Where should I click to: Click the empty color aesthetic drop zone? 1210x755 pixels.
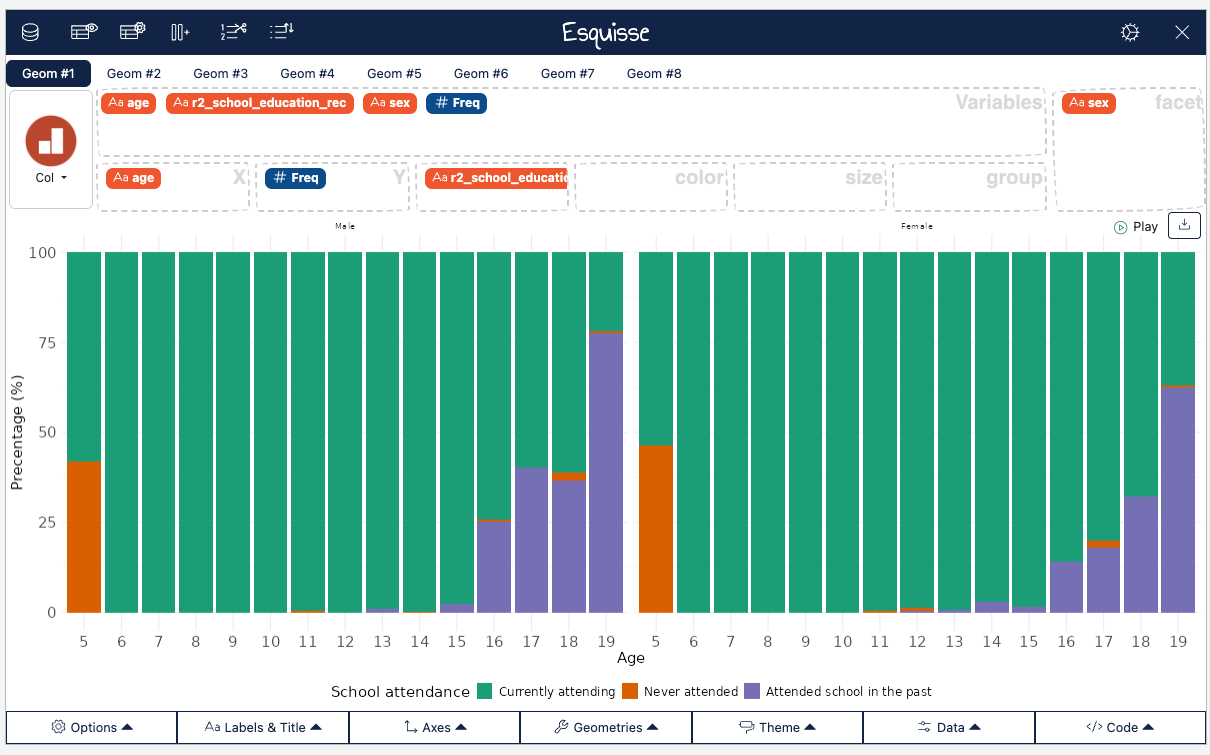(x=651, y=186)
